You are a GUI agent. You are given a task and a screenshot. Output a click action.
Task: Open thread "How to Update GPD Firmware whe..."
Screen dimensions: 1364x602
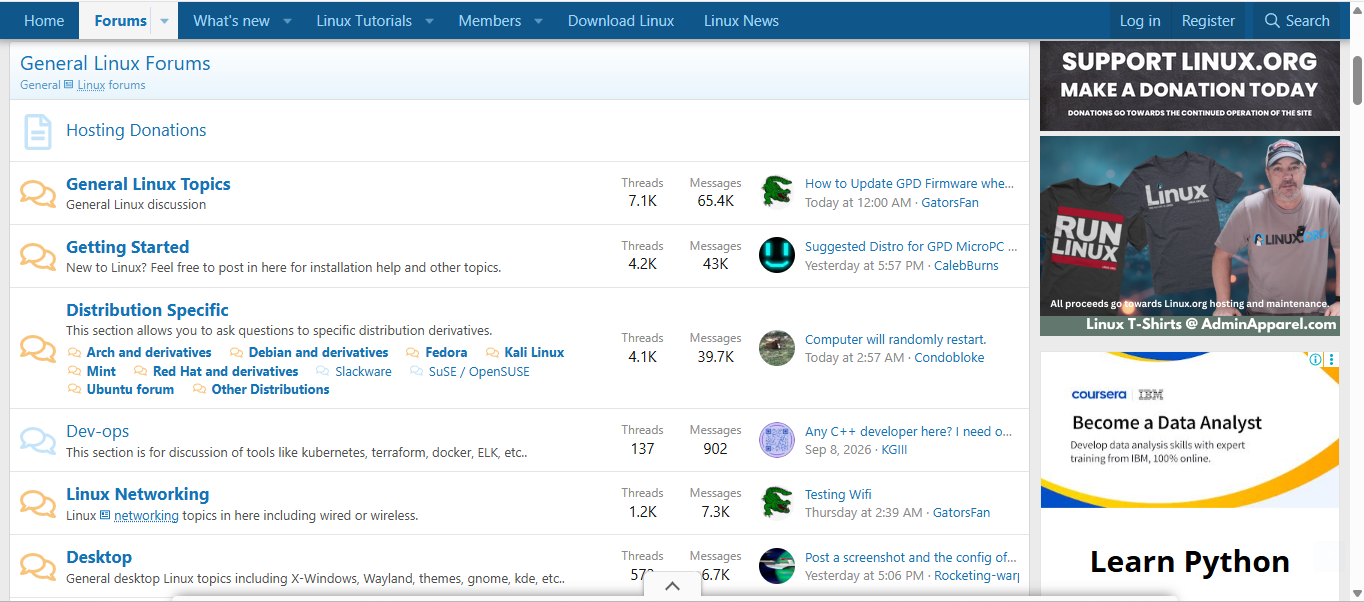click(909, 184)
